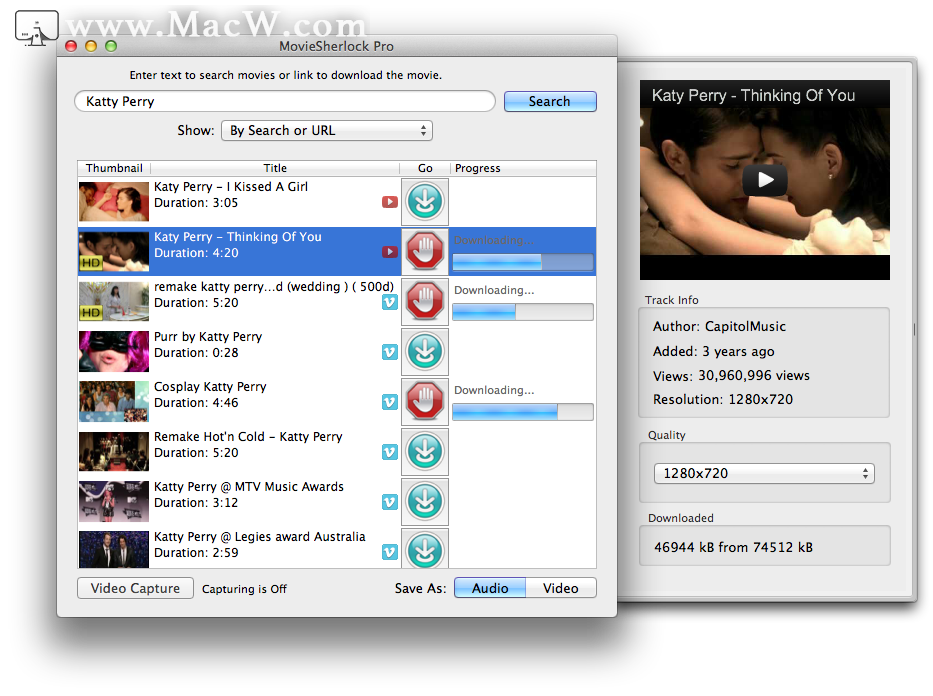Download Remake Hot'n Cold video

pyautogui.click(x=425, y=451)
